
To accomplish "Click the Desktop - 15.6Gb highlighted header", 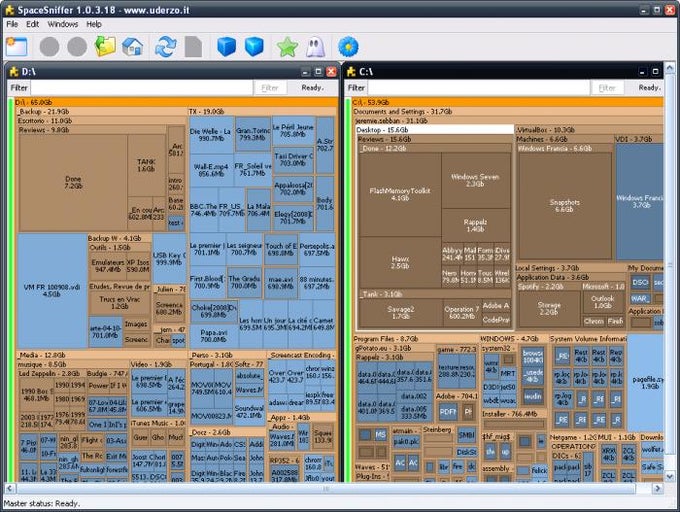I will [x=435, y=130].
